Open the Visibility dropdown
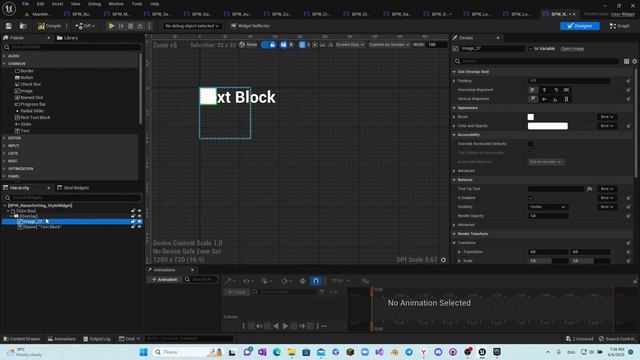This screenshot has width=640, height=360. click(547, 207)
